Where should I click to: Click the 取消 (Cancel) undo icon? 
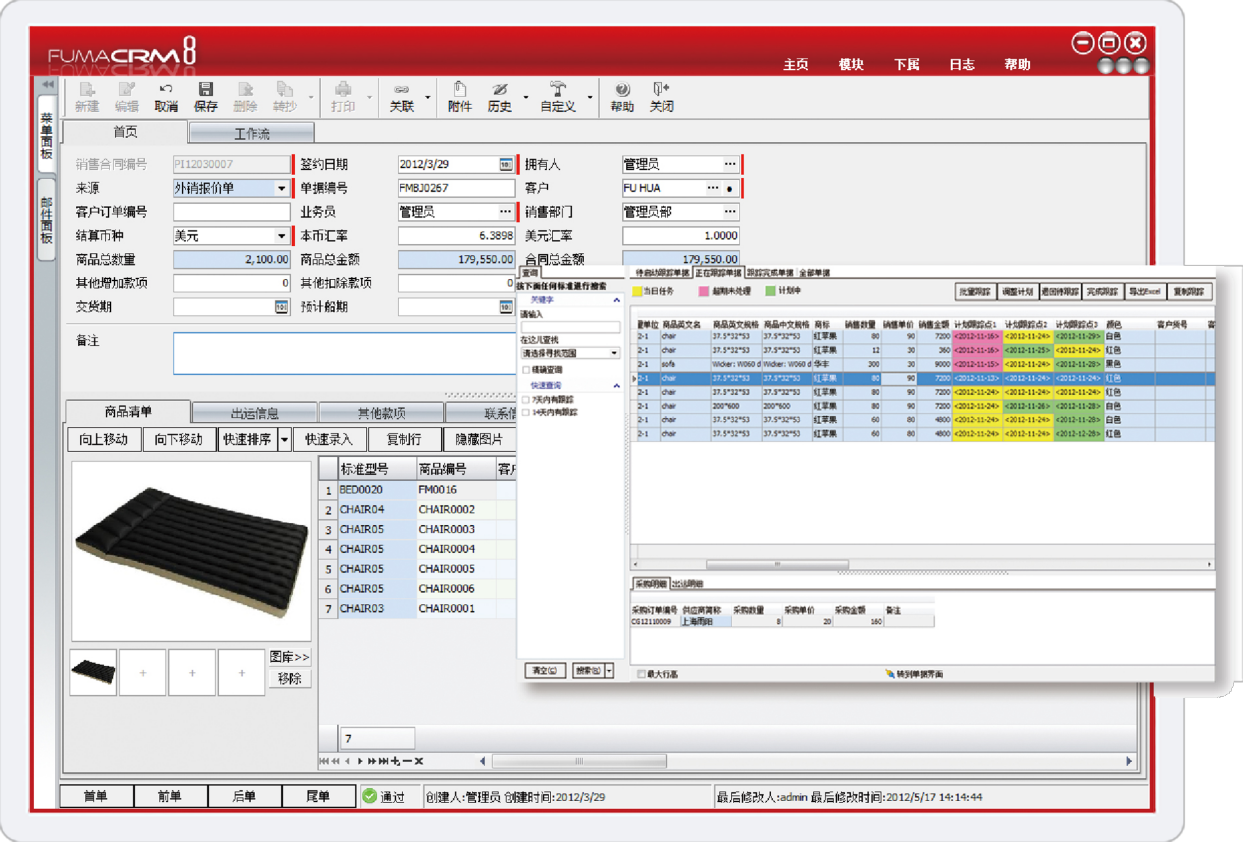pyautogui.click(x=166, y=90)
